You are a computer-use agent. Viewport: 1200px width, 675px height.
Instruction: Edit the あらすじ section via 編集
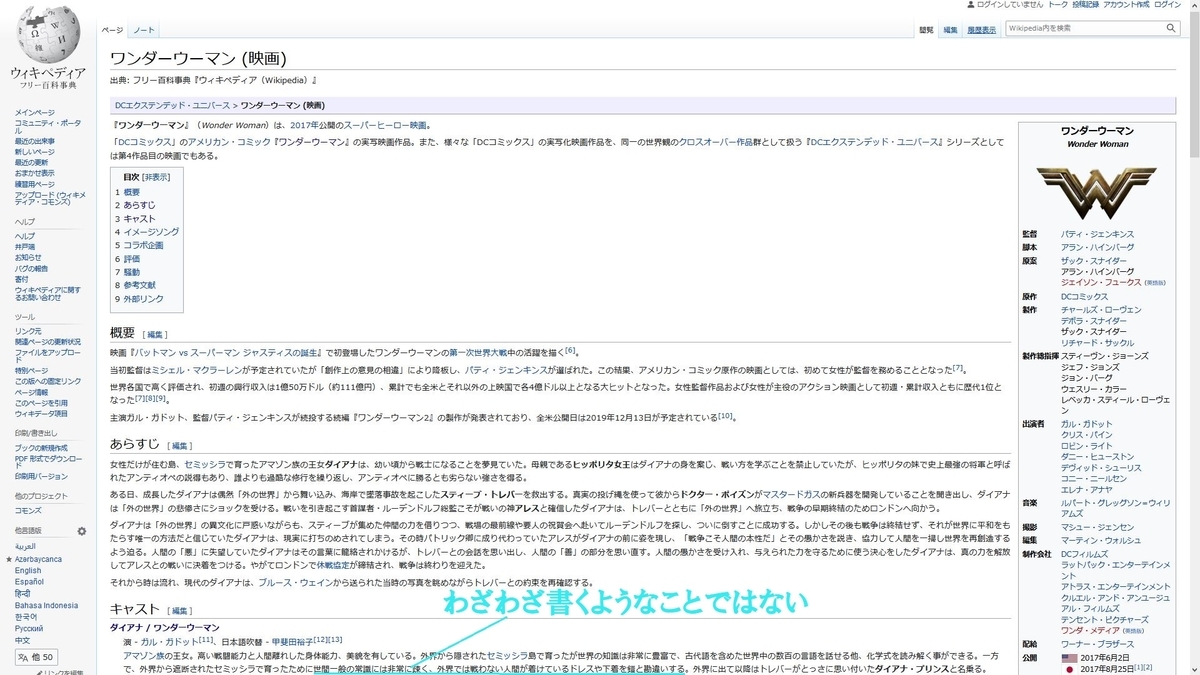pyautogui.click(x=180, y=445)
